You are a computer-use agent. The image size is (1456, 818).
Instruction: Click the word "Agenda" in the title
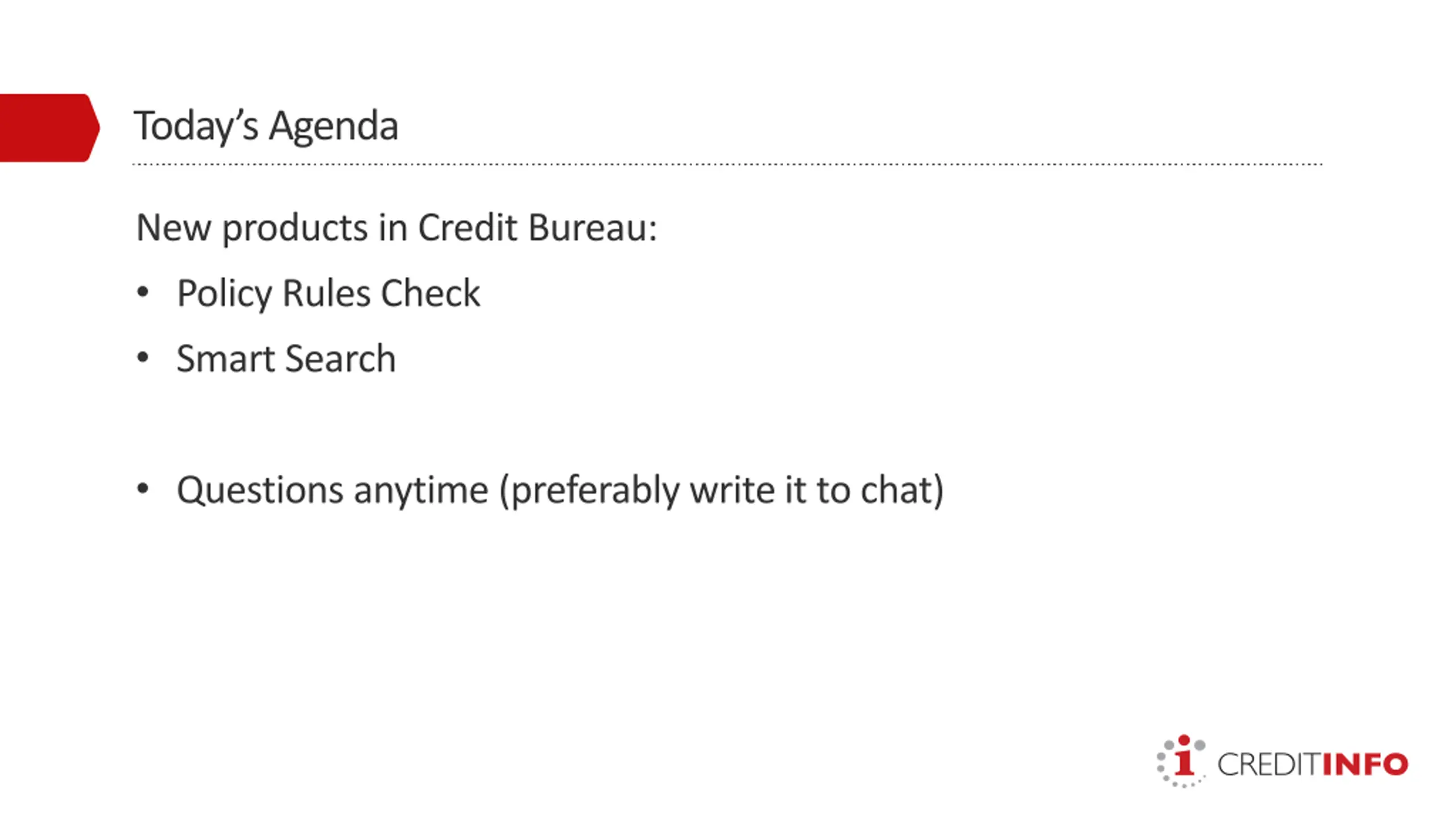pyautogui.click(x=333, y=126)
